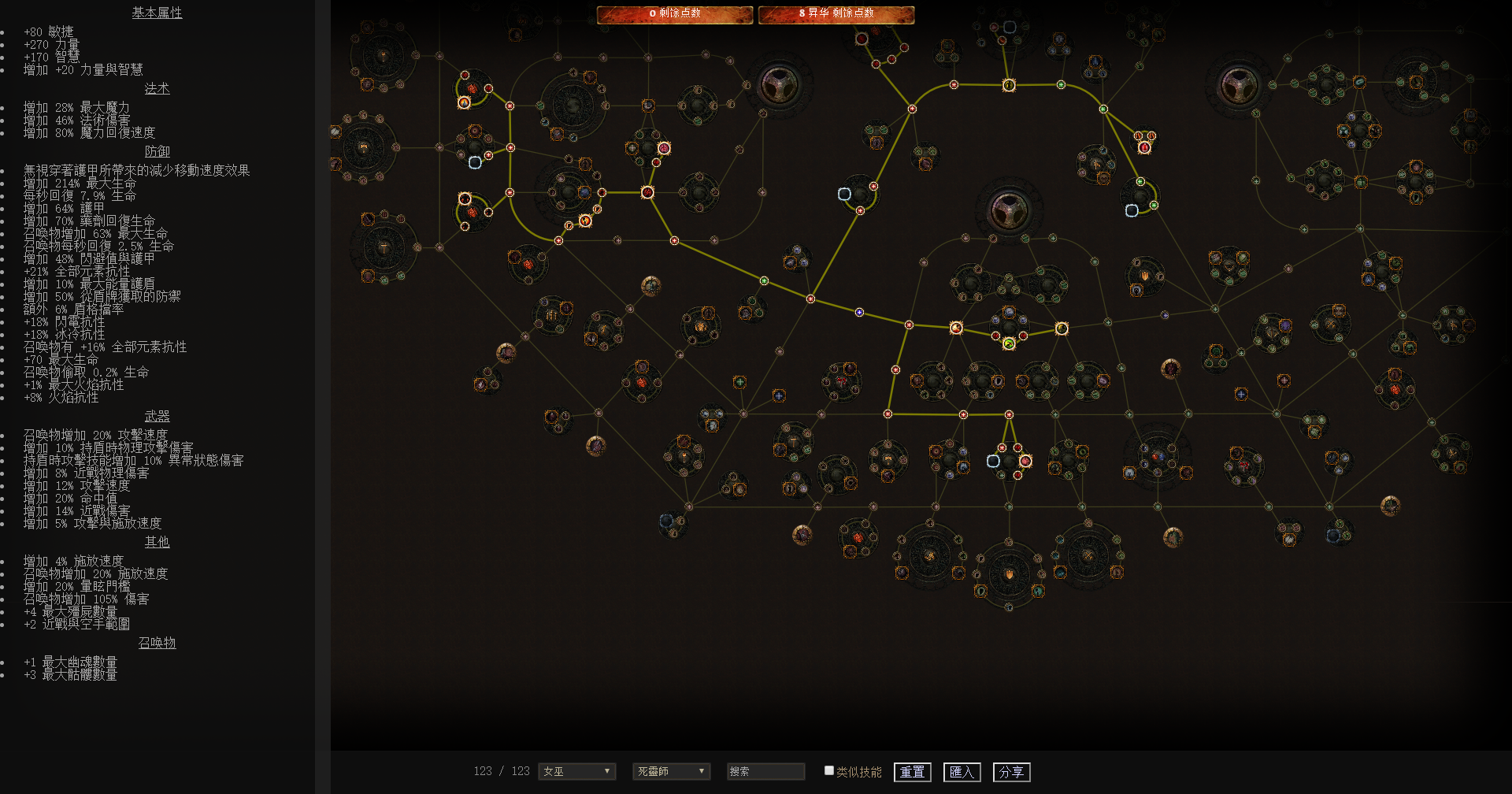Select the blue-glow empty socket in lower-center cluster
This screenshot has height=794, width=1512.
coord(993,461)
